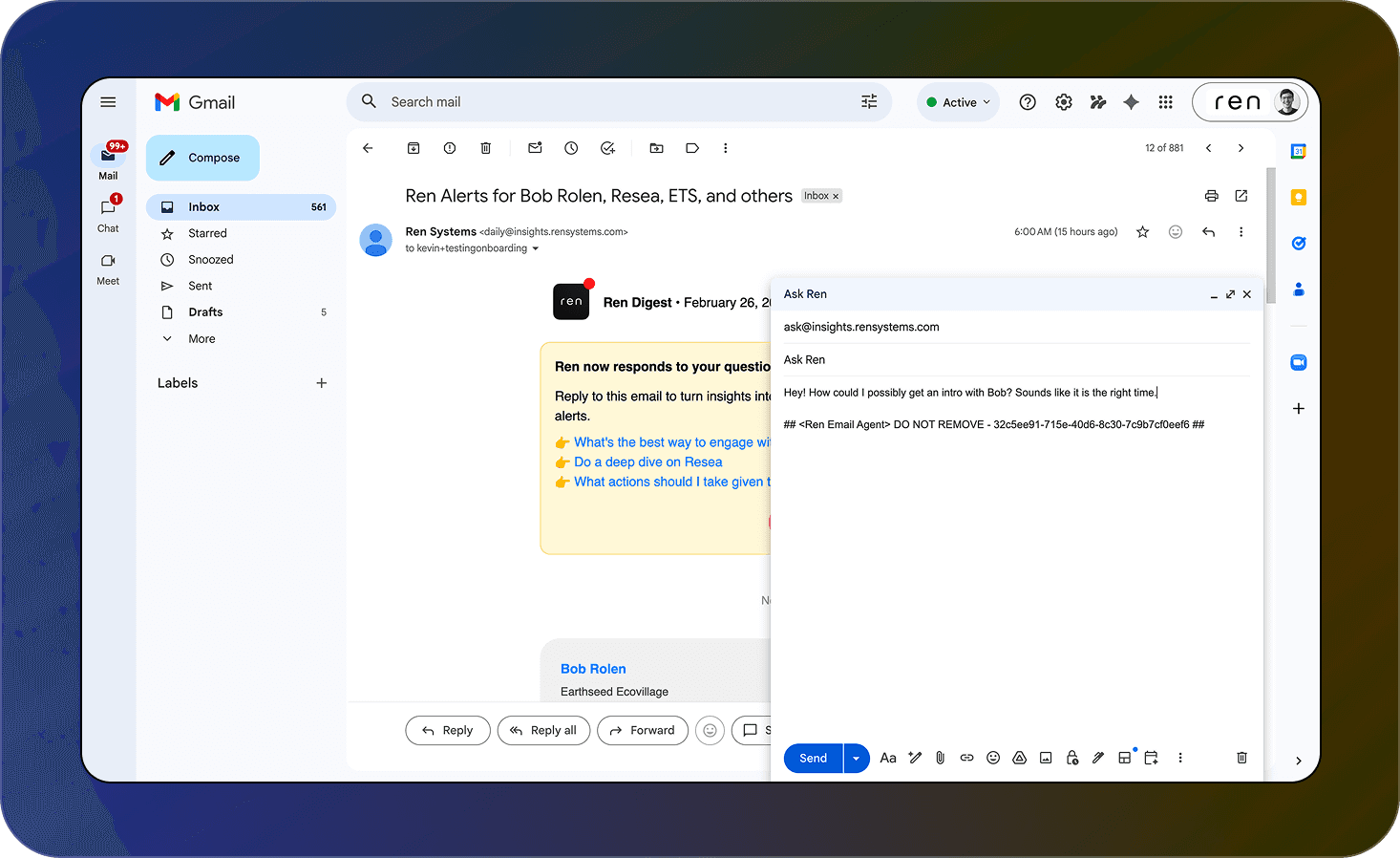Attach files with the paperclip icon
The image size is (1400, 858).
pyautogui.click(x=941, y=758)
